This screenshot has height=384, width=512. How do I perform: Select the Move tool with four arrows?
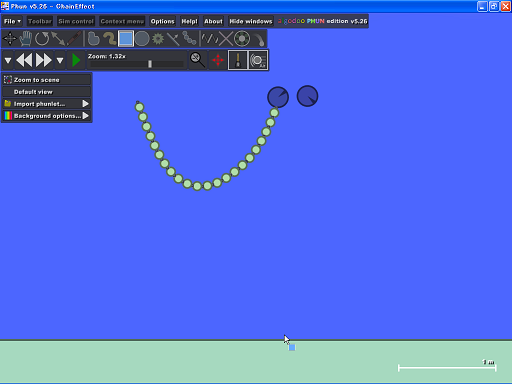click(x=9, y=39)
